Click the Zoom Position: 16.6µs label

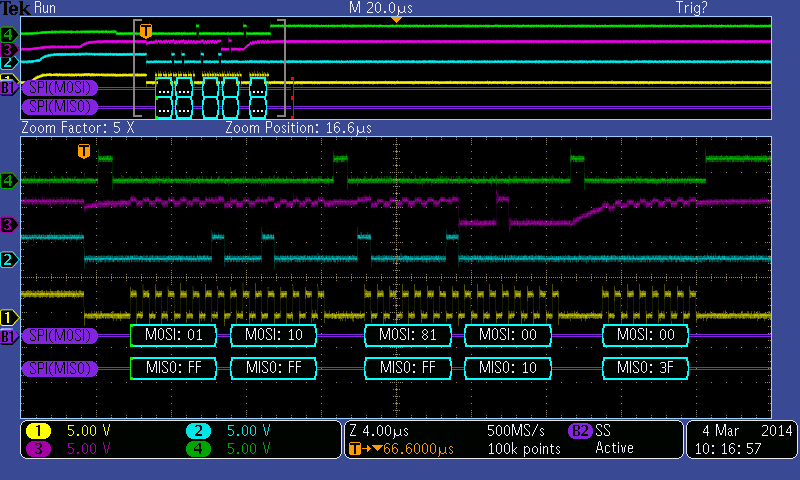click(298, 128)
